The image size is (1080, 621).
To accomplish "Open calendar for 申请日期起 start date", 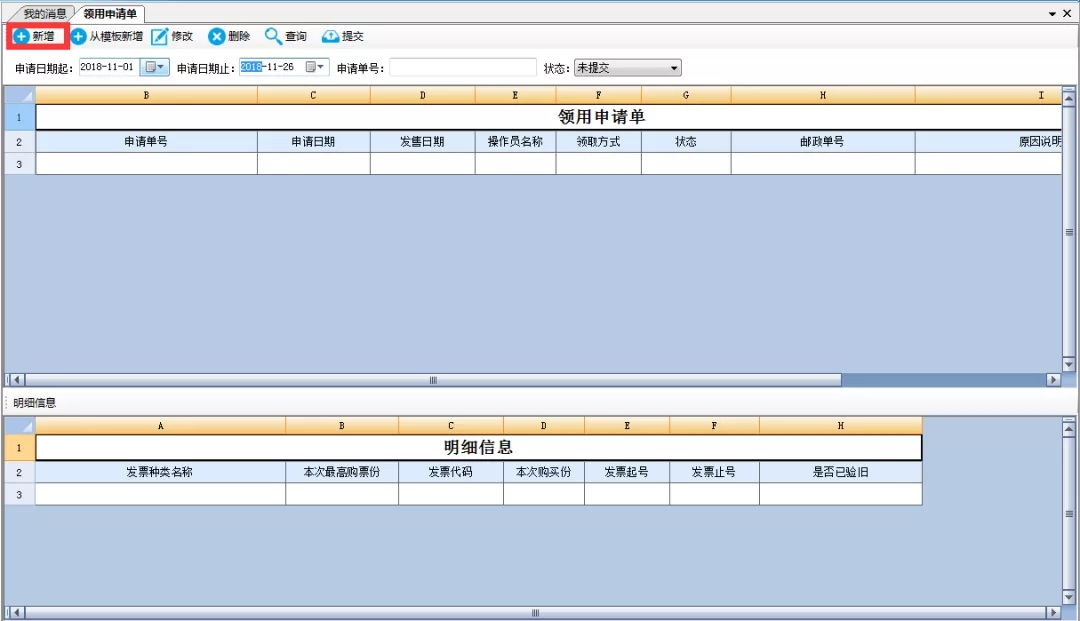I will pos(155,68).
